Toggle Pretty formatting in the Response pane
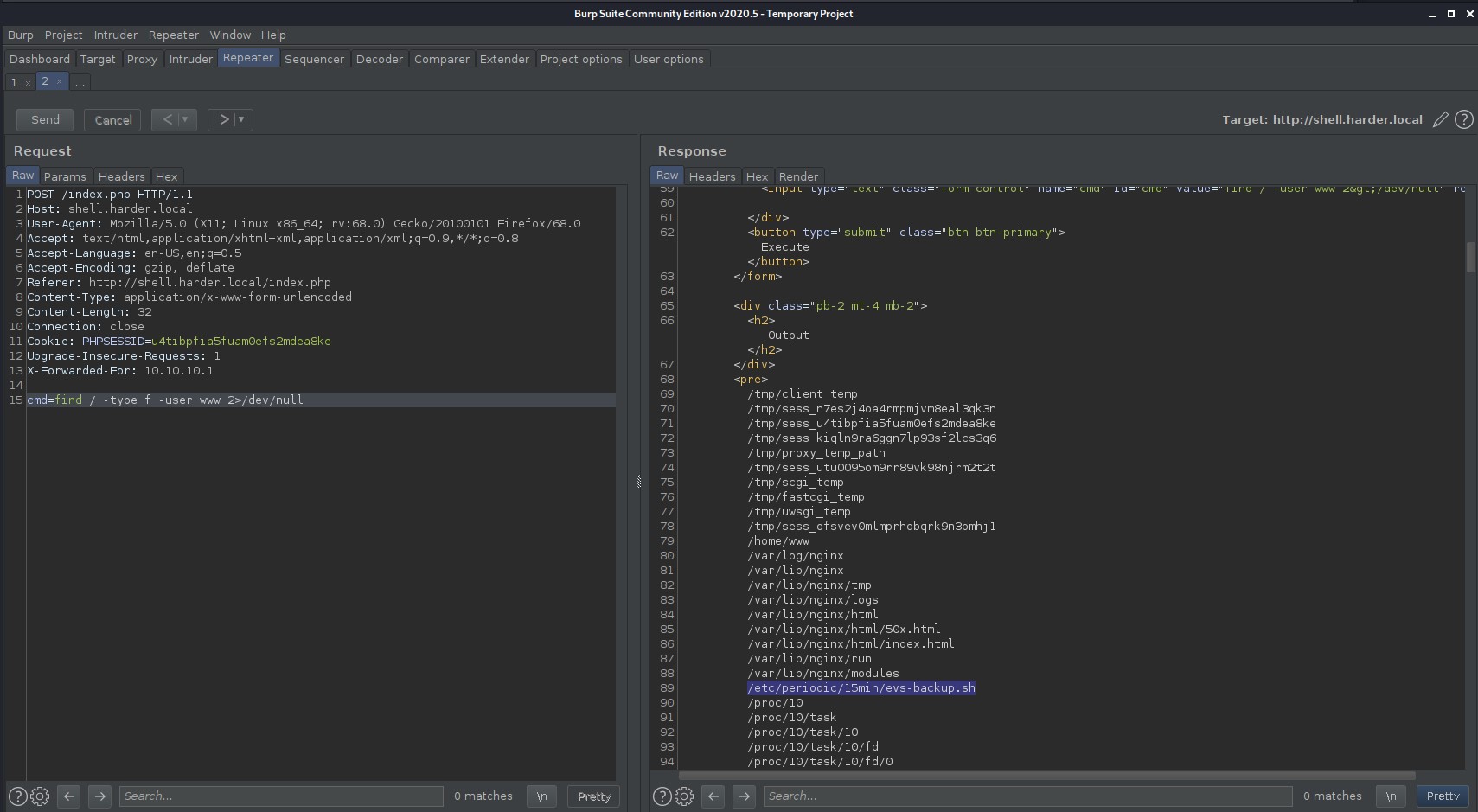 [x=1443, y=796]
